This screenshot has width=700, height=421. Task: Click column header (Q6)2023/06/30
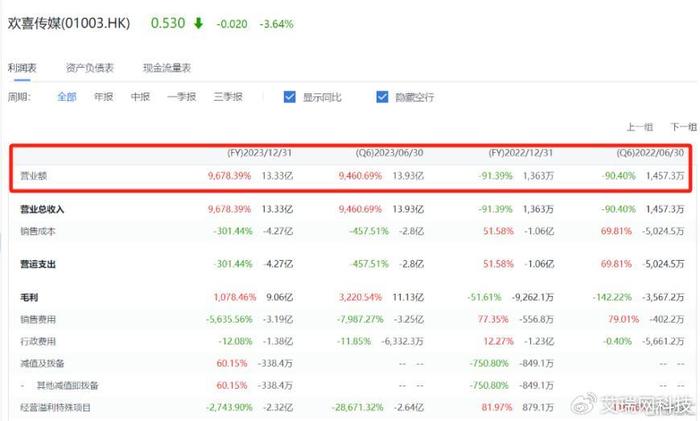click(389, 153)
